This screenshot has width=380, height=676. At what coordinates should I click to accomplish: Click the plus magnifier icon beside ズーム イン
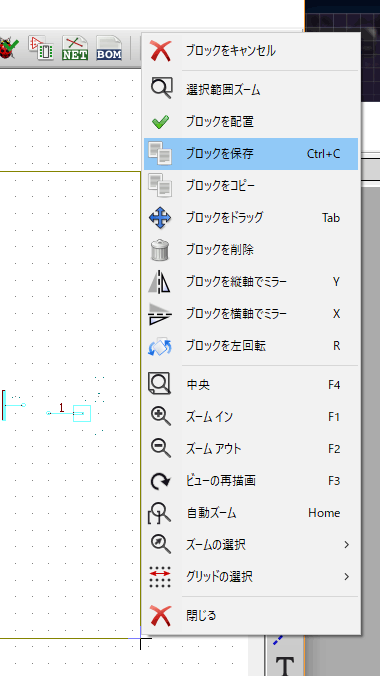click(x=160, y=416)
